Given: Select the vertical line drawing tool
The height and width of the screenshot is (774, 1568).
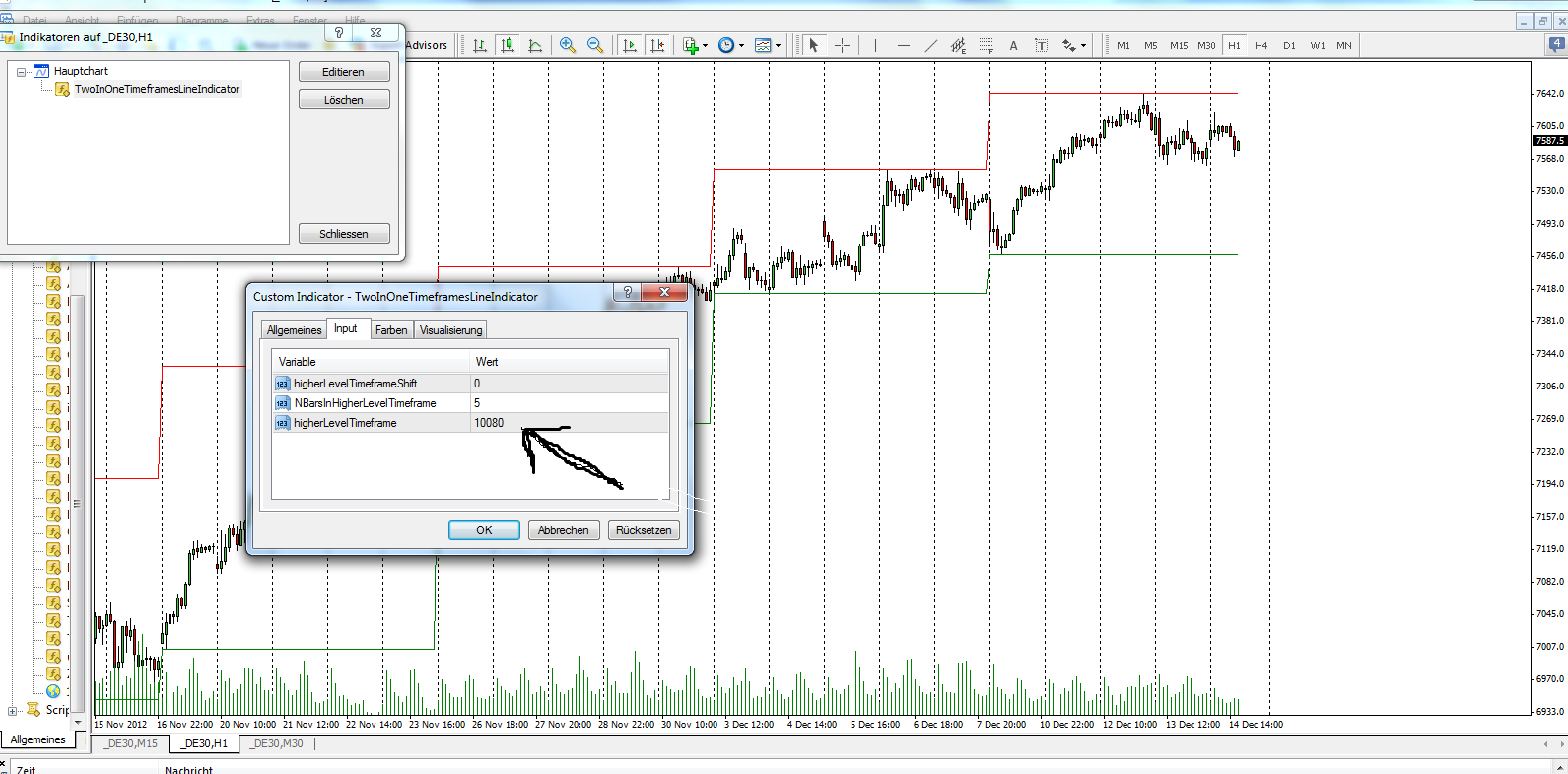Looking at the screenshot, I should click(x=875, y=45).
